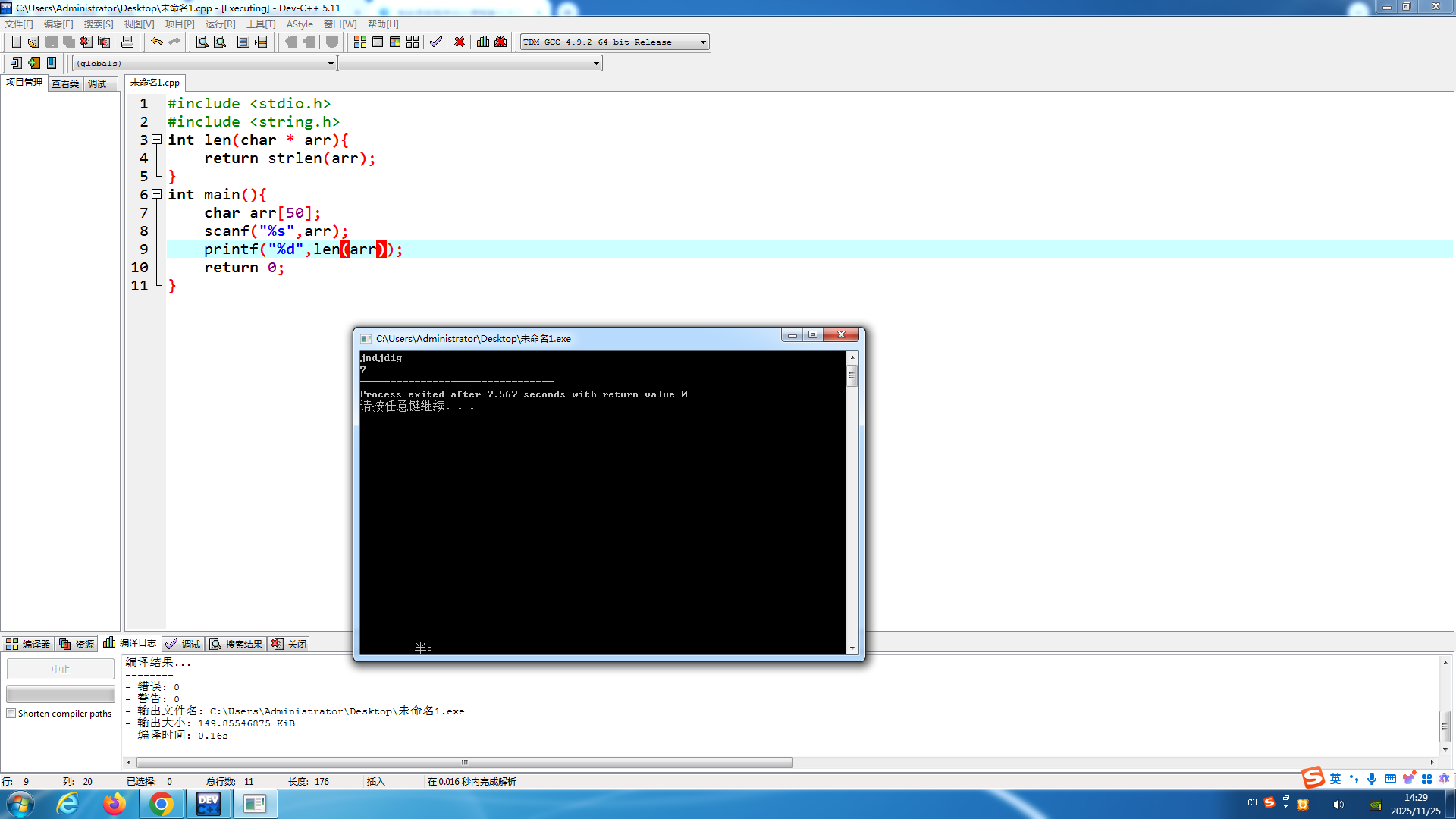This screenshot has height=819, width=1456.
Task: Open the 运行[R] menu
Action: point(220,24)
